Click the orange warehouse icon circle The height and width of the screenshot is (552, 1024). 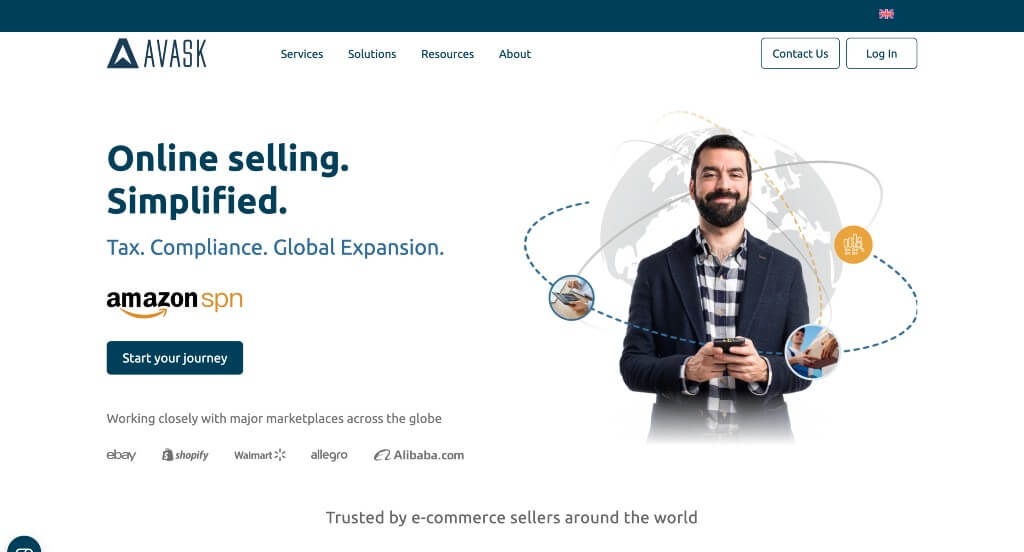pos(853,245)
